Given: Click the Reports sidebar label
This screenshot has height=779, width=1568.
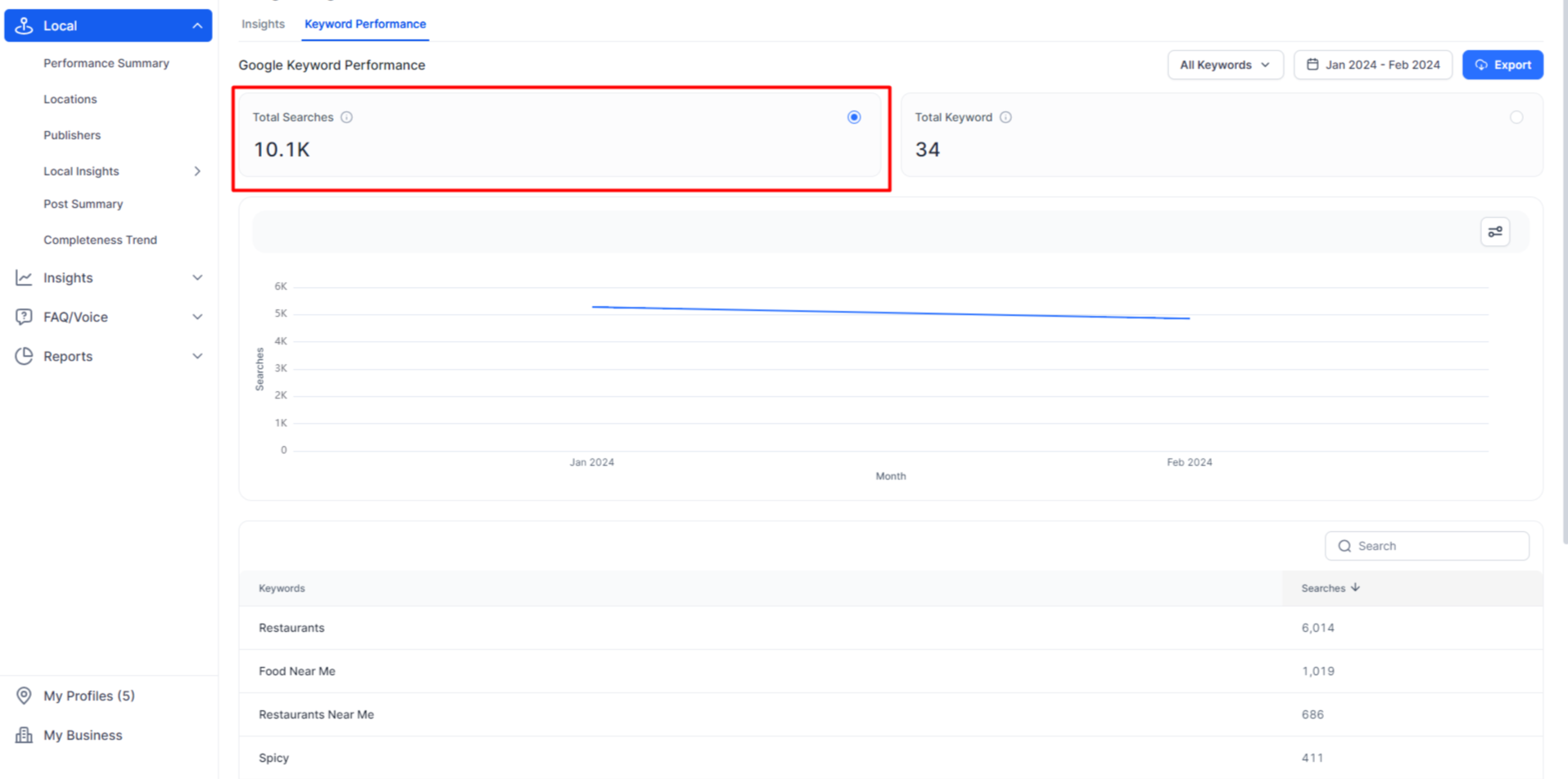Looking at the screenshot, I should click(x=68, y=356).
